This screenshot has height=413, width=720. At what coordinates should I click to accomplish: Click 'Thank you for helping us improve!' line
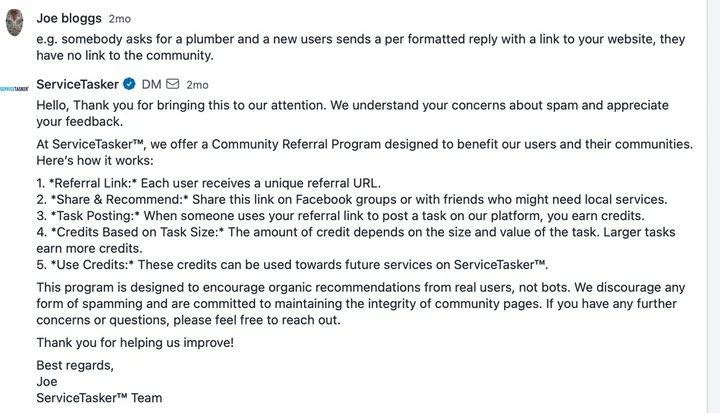[x=135, y=343]
